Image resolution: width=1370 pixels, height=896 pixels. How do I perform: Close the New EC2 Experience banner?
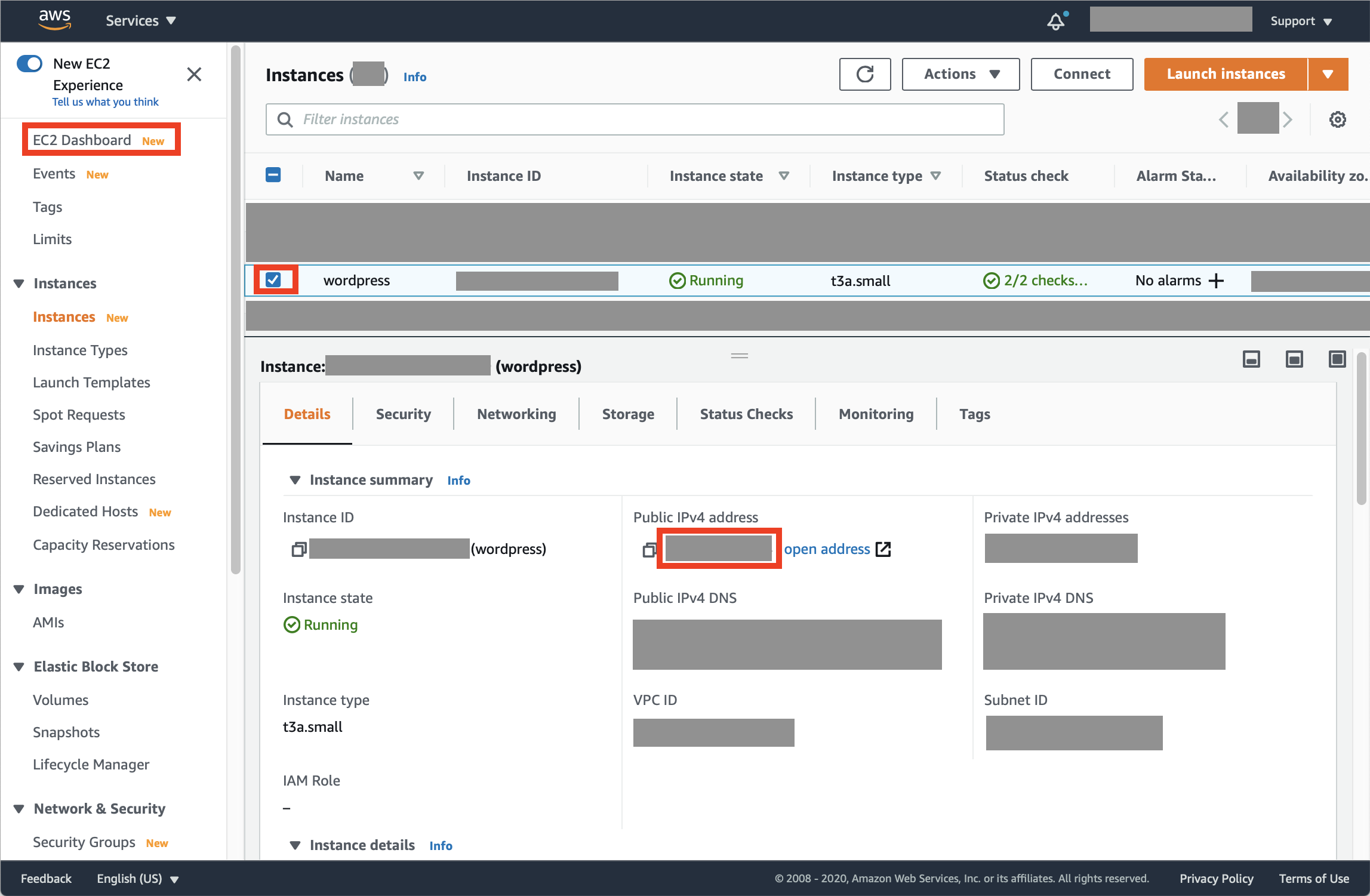(194, 75)
